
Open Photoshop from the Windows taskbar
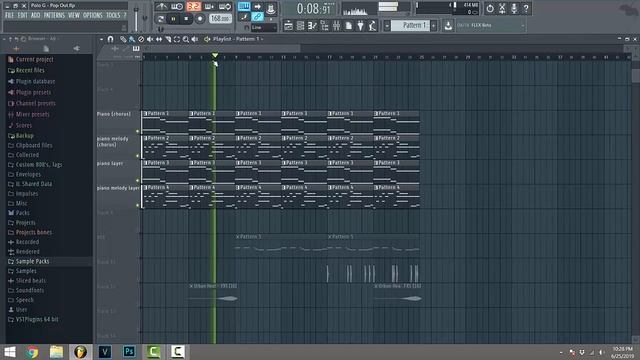[x=129, y=352]
